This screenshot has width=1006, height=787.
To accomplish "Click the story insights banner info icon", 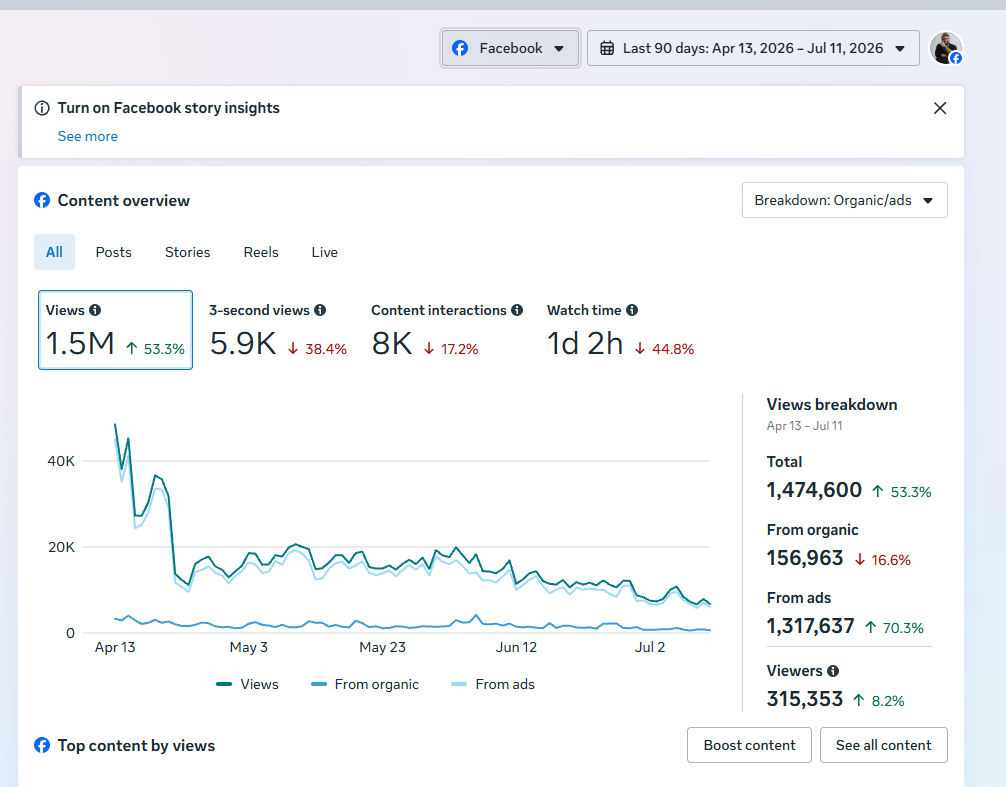I will [42, 108].
